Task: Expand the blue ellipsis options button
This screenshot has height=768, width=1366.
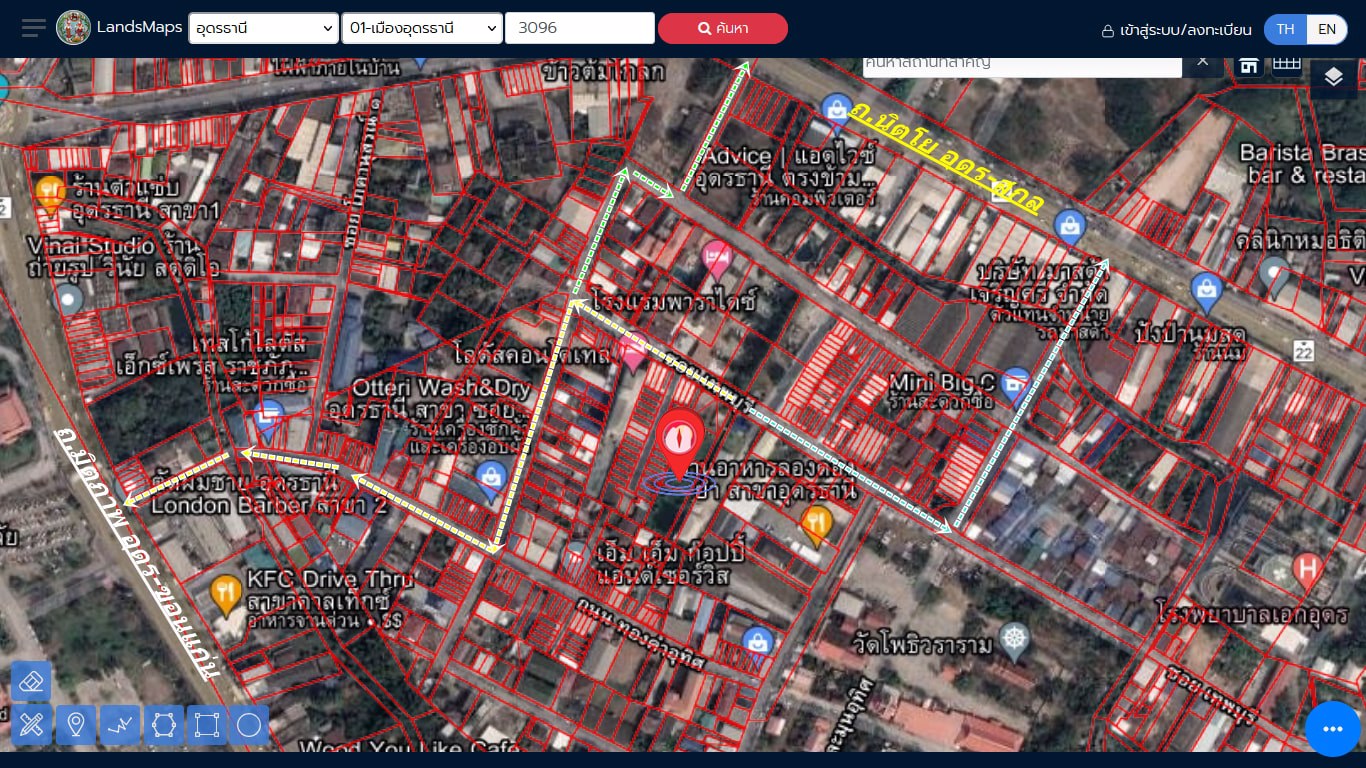Action: click(1332, 729)
